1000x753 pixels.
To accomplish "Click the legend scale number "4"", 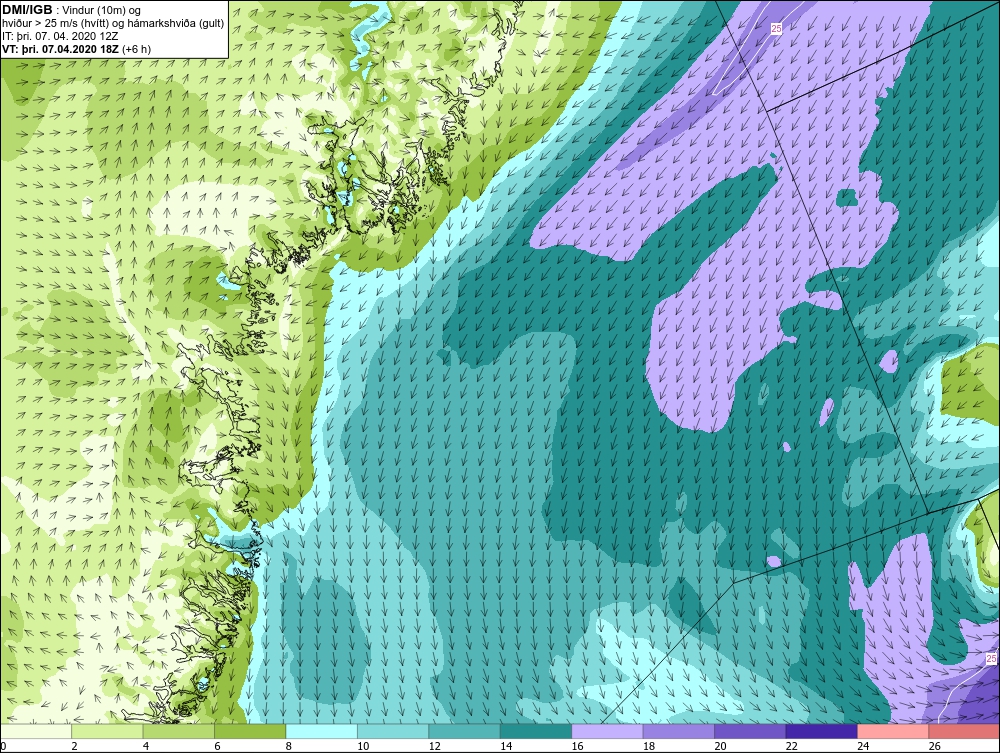I will click(145, 746).
